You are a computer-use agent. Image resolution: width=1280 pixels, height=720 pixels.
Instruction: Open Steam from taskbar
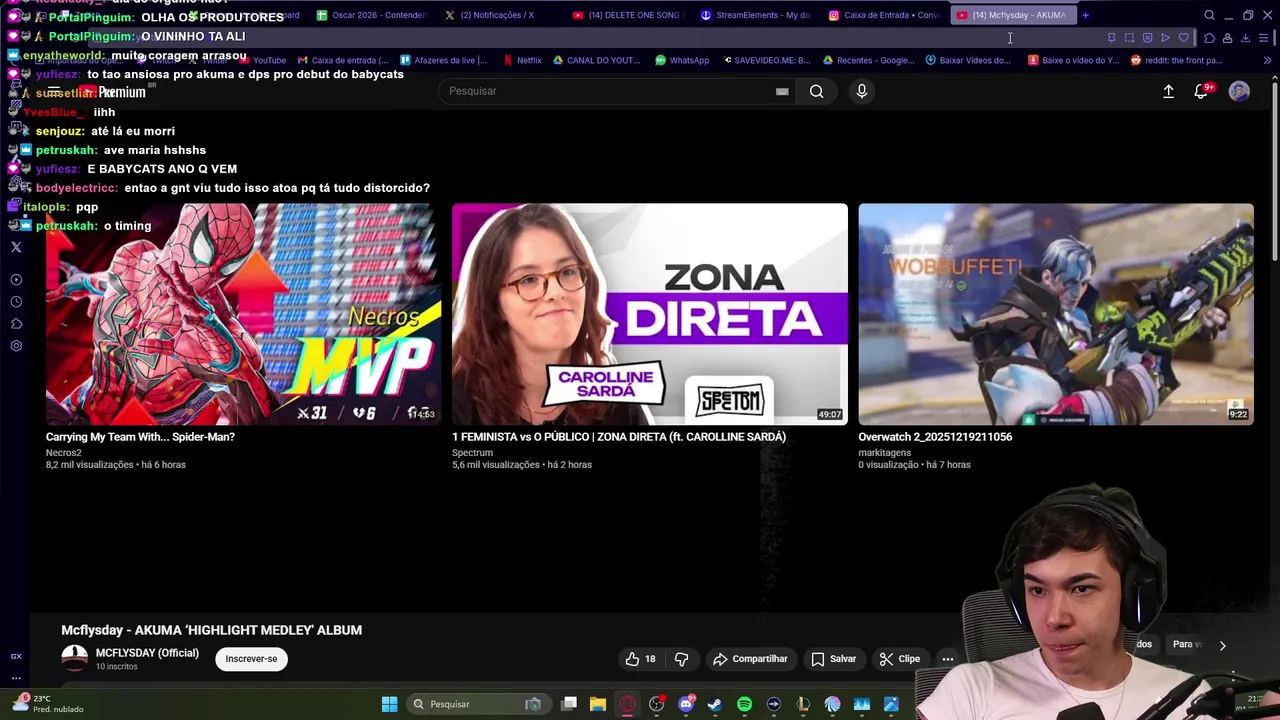[715, 704]
